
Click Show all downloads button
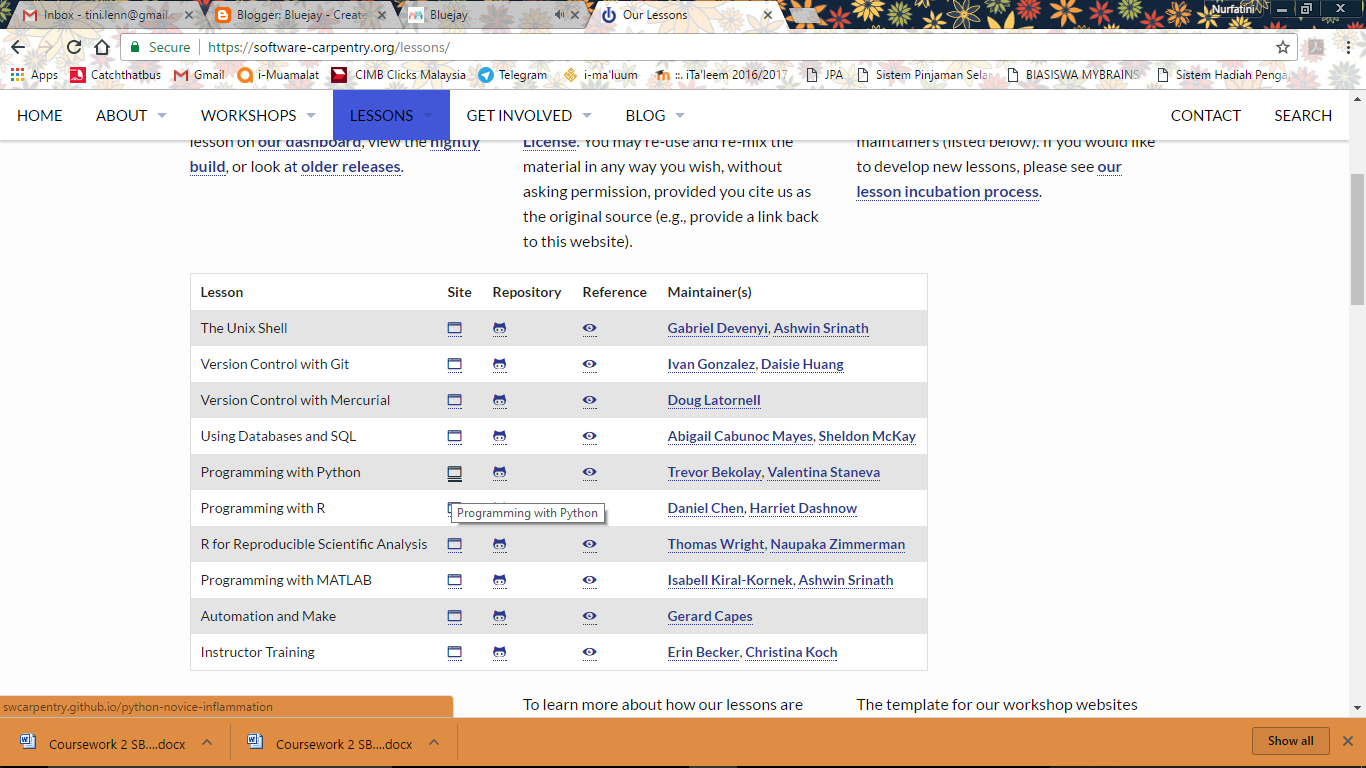tap(1291, 741)
